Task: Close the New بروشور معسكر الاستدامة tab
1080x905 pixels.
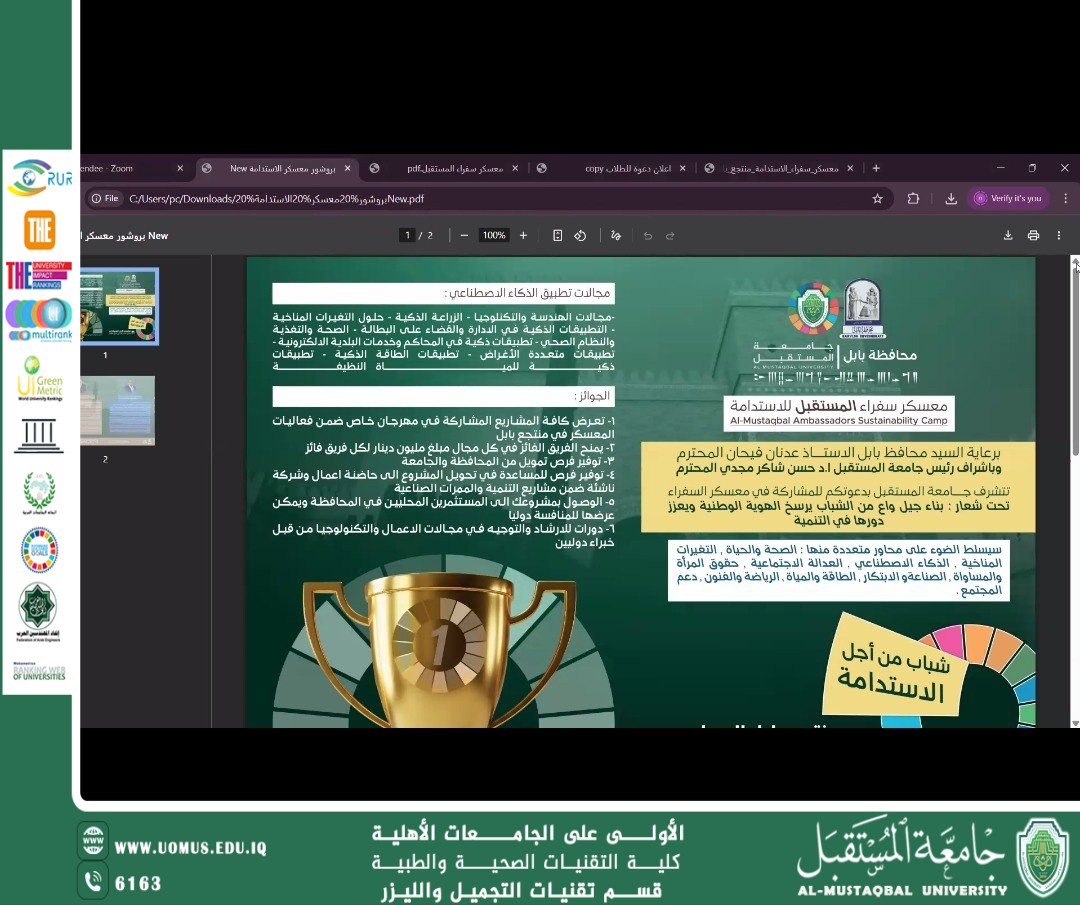Action: point(347,168)
